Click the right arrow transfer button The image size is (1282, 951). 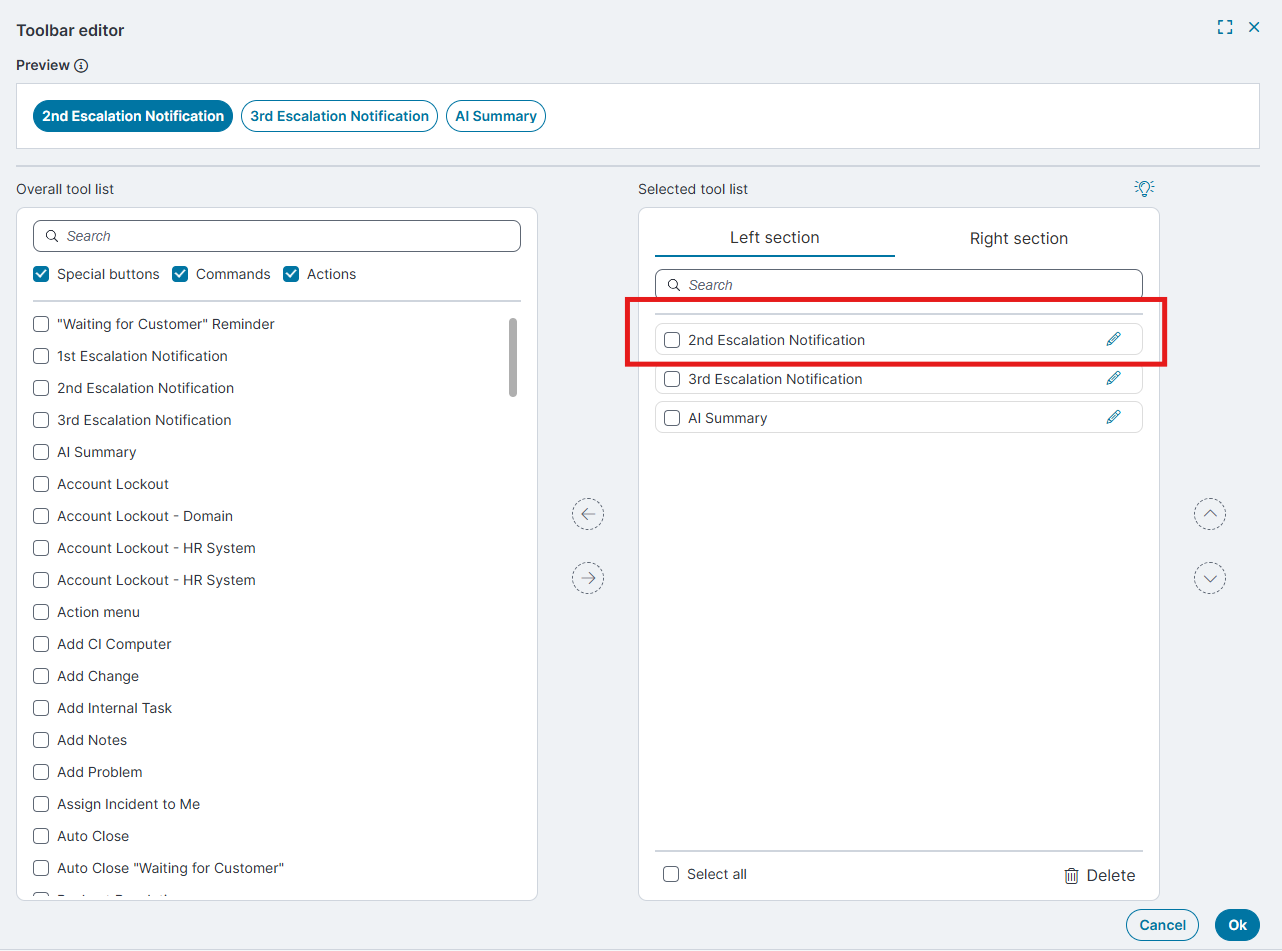[588, 578]
